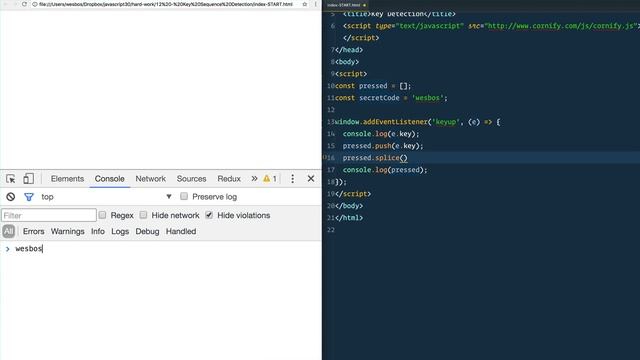The width and height of the screenshot is (640, 360).
Task: Uncheck the Hide violations checkbox
Action: (209, 215)
